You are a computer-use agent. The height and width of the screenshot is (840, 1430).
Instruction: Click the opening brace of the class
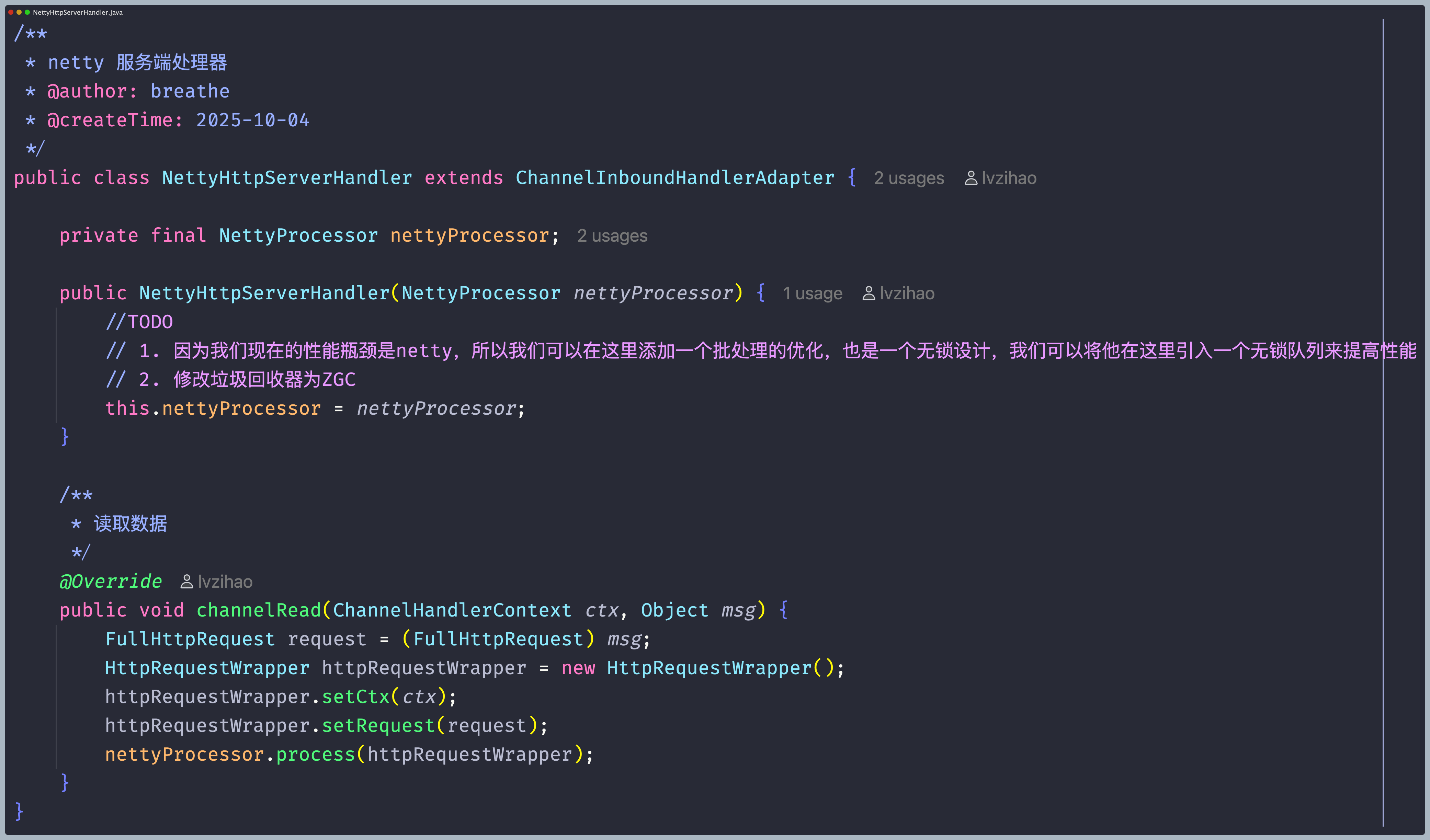click(852, 178)
